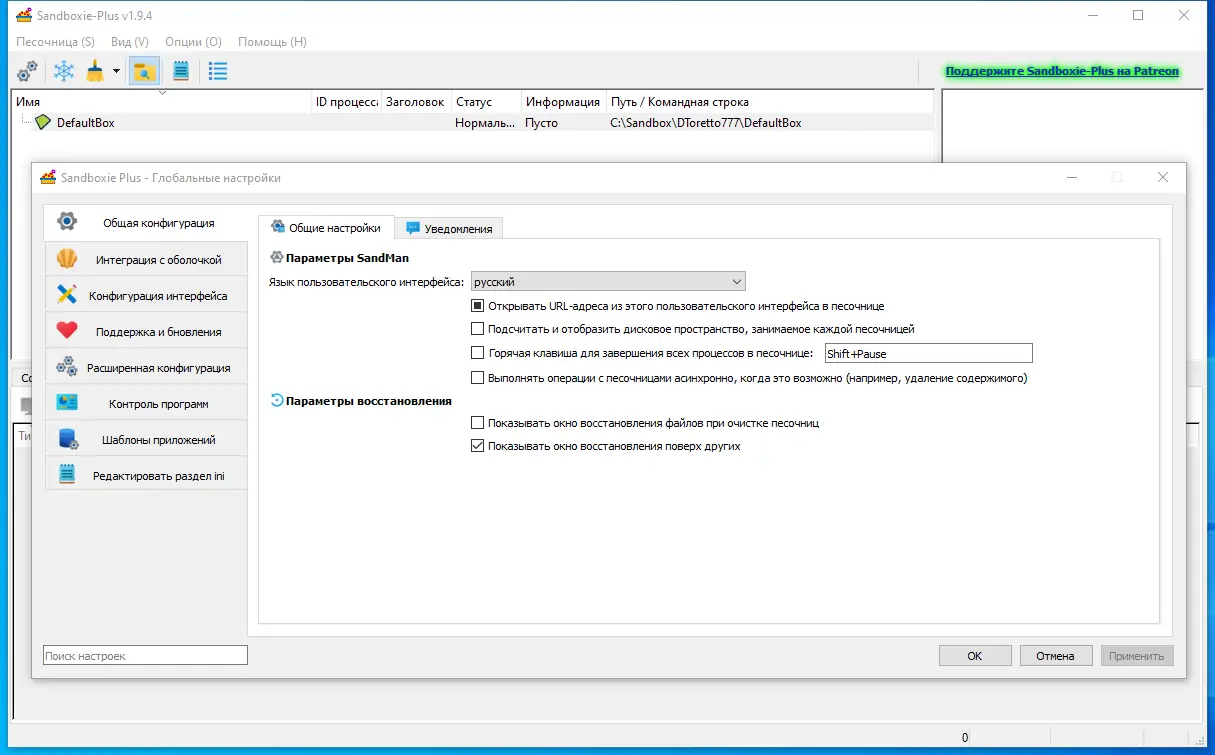Open global settings gear icon in main toolbar
This screenshot has height=755, width=1215.
[27, 71]
